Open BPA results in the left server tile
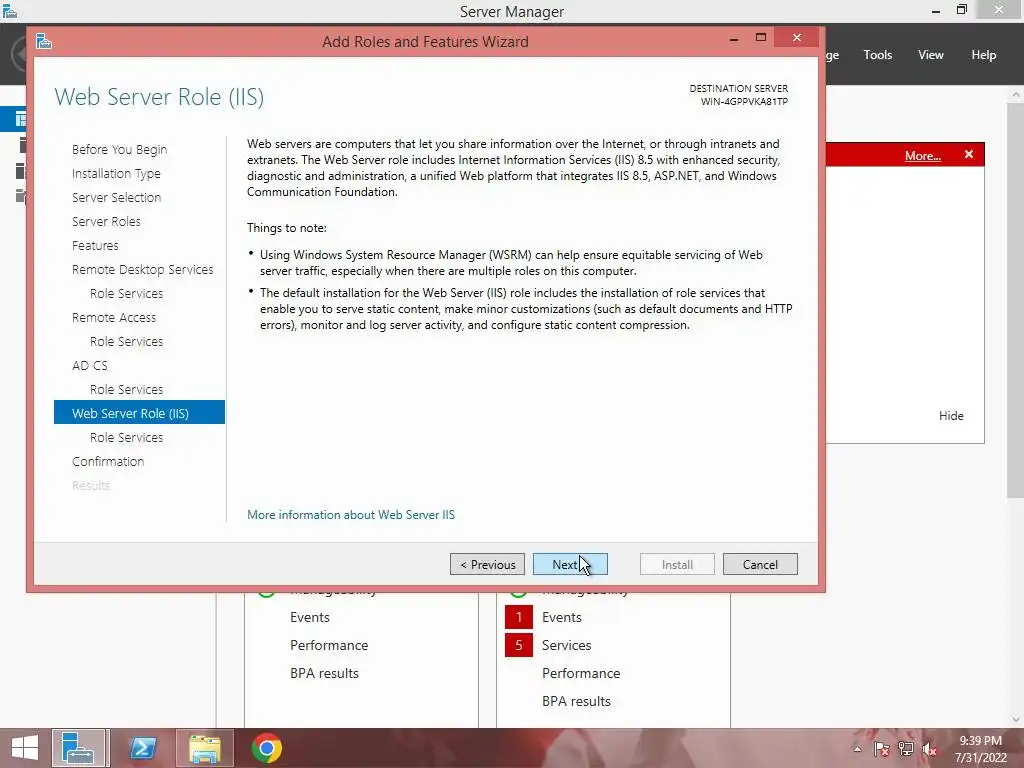The image size is (1024, 768). (325, 673)
